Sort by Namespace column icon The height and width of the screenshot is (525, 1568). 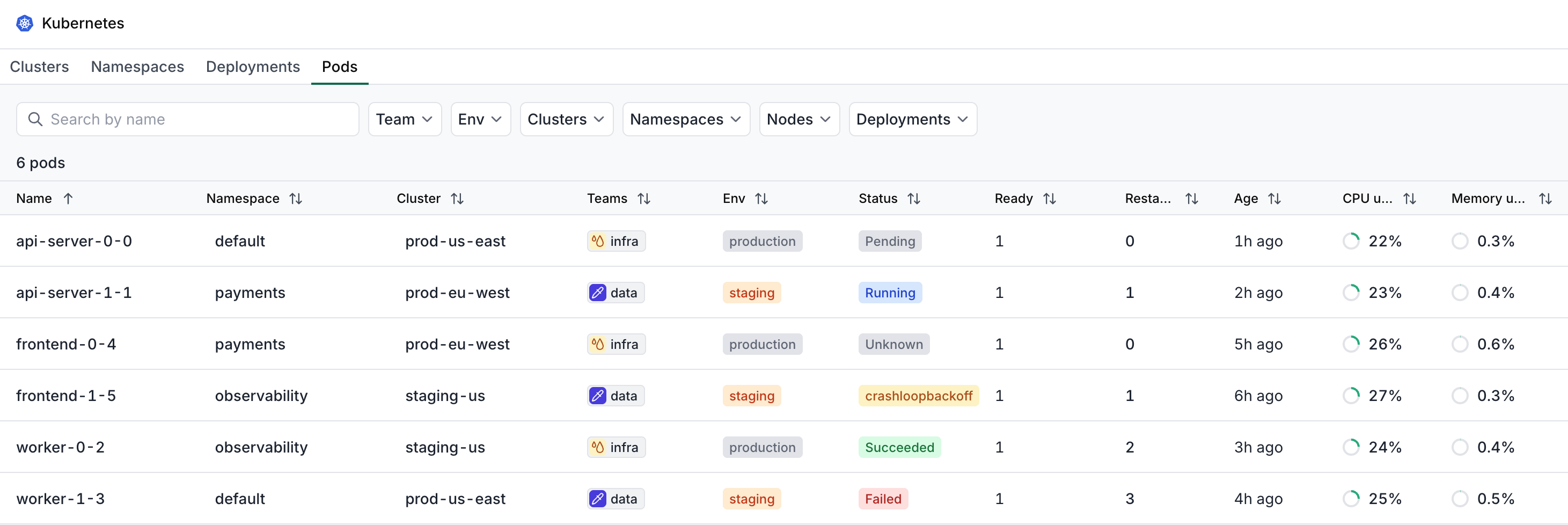[296, 199]
